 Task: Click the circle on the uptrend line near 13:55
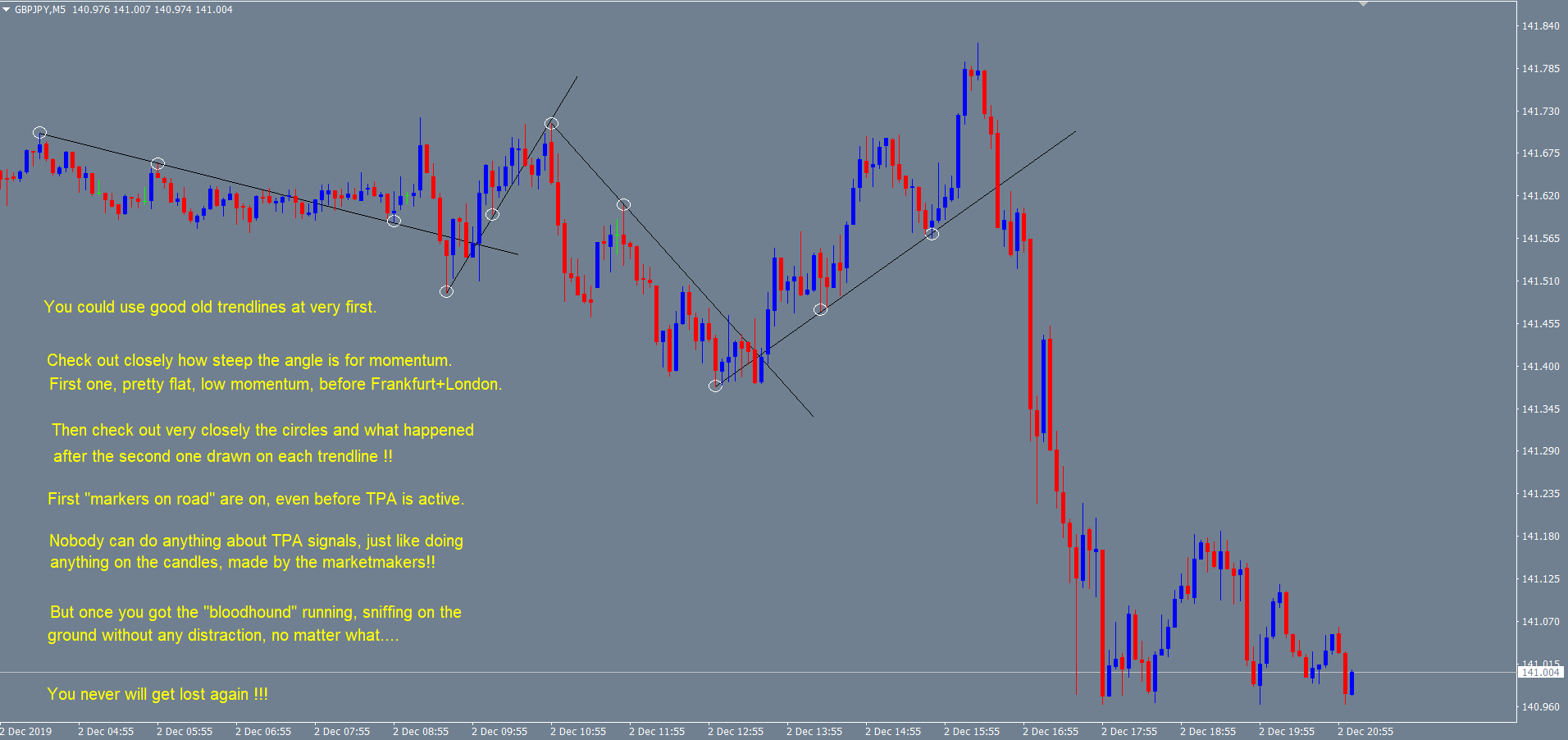(x=820, y=309)
